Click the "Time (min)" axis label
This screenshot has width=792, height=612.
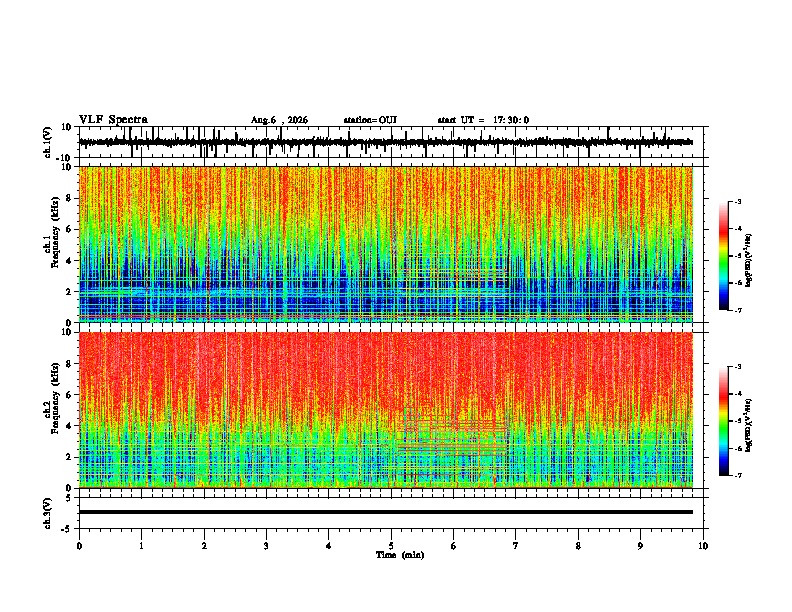(x=400, y=555)
